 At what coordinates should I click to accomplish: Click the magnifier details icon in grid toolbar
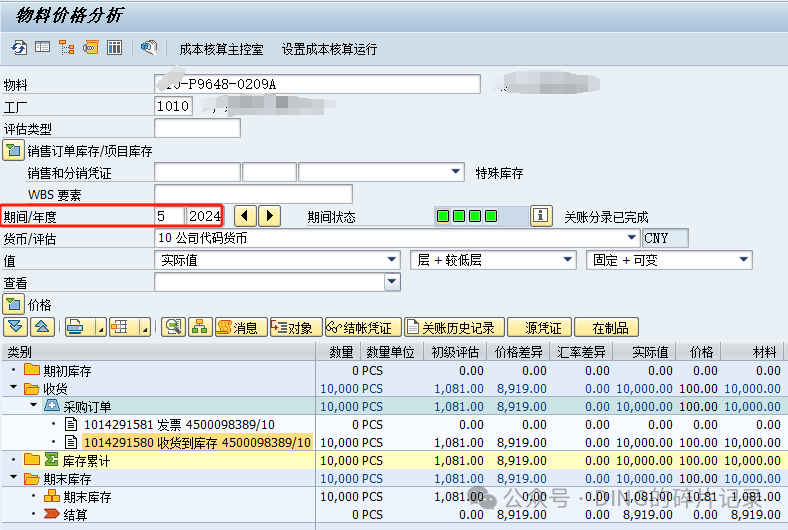tap(173, 328)
